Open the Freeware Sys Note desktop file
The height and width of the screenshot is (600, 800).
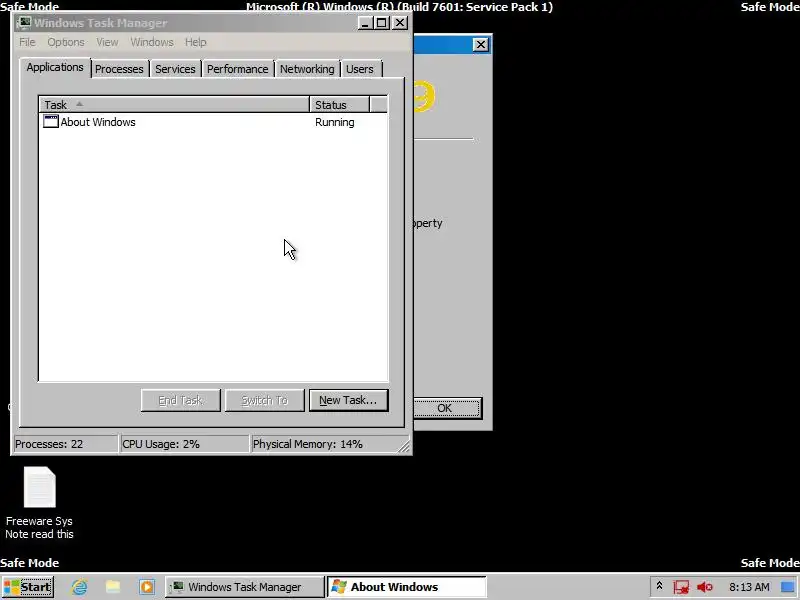pos(39,503)
